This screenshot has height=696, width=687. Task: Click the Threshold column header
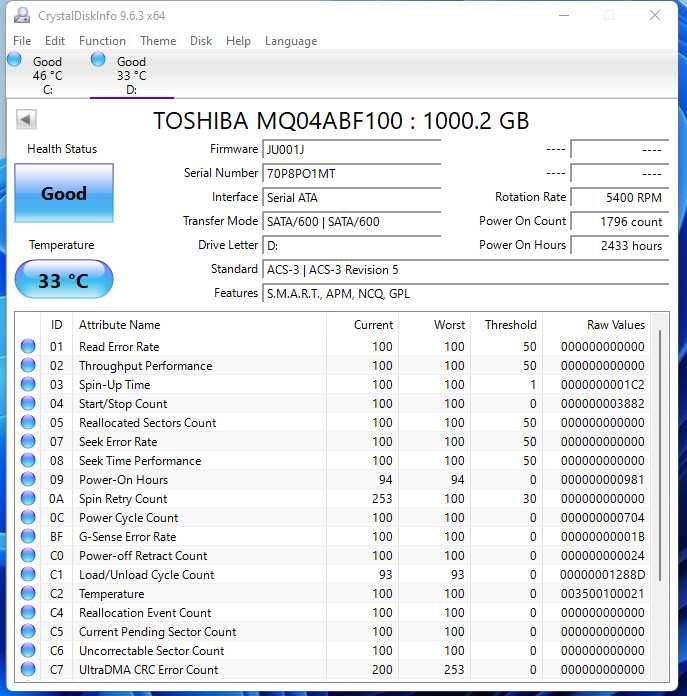click(x=506, y=324)
